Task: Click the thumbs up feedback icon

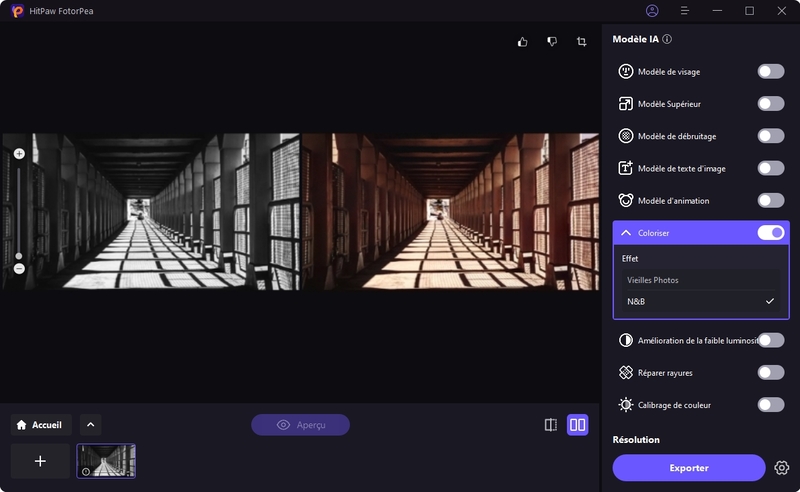Action: click(x=522, y=42)
